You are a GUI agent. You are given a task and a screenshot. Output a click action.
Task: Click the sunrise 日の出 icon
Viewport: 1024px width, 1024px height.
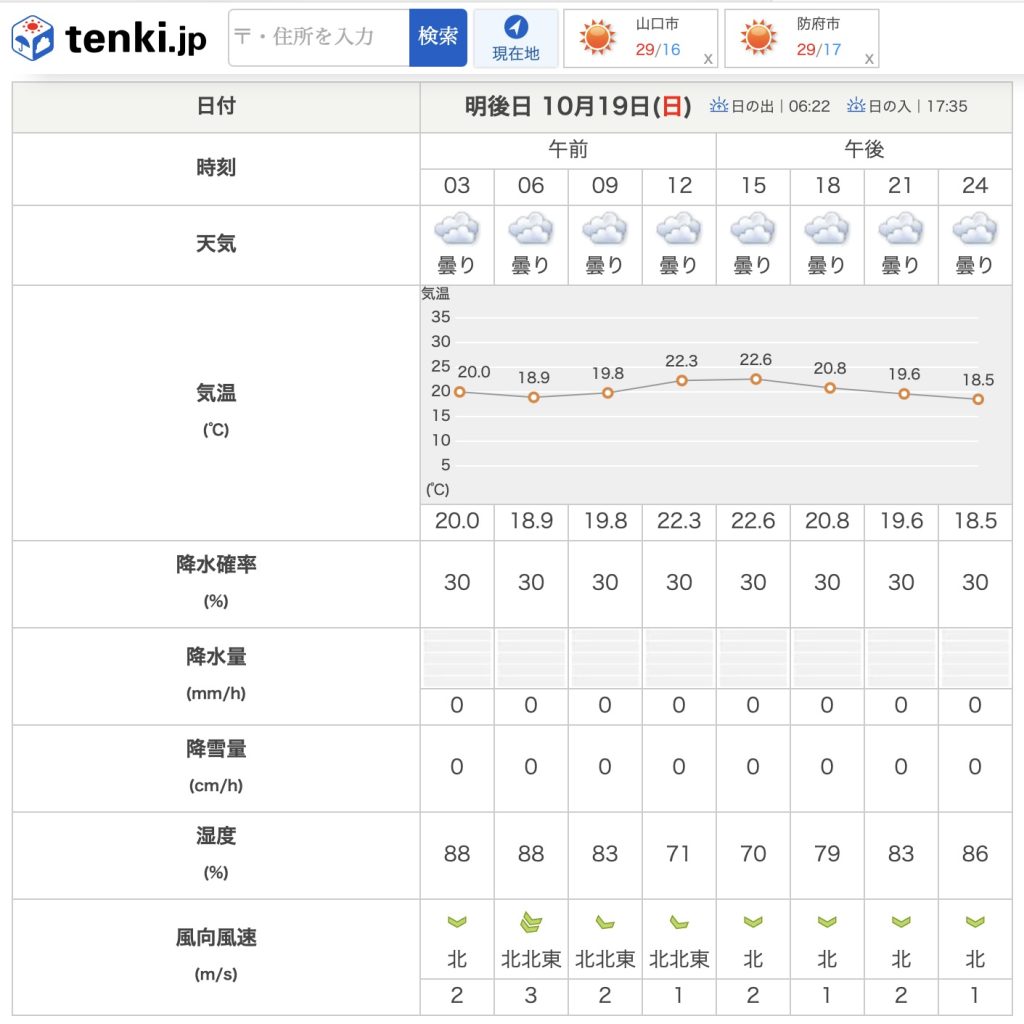[718, 106]
